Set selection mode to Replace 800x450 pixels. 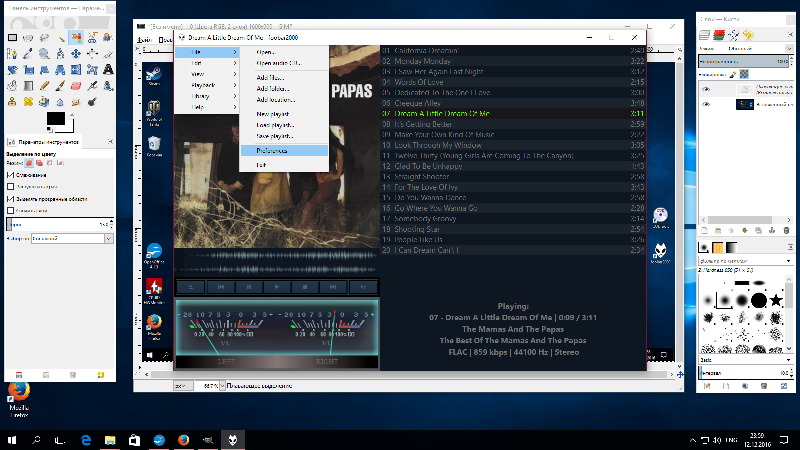(x=29, y=163)
